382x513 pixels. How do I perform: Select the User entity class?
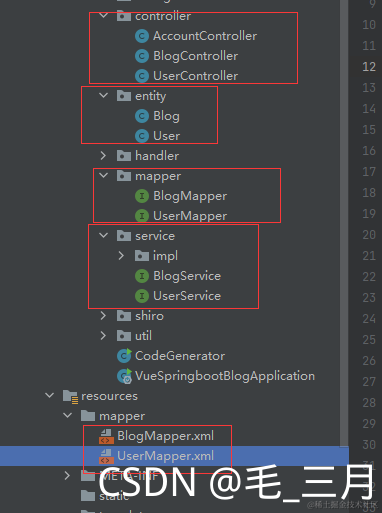166,136
